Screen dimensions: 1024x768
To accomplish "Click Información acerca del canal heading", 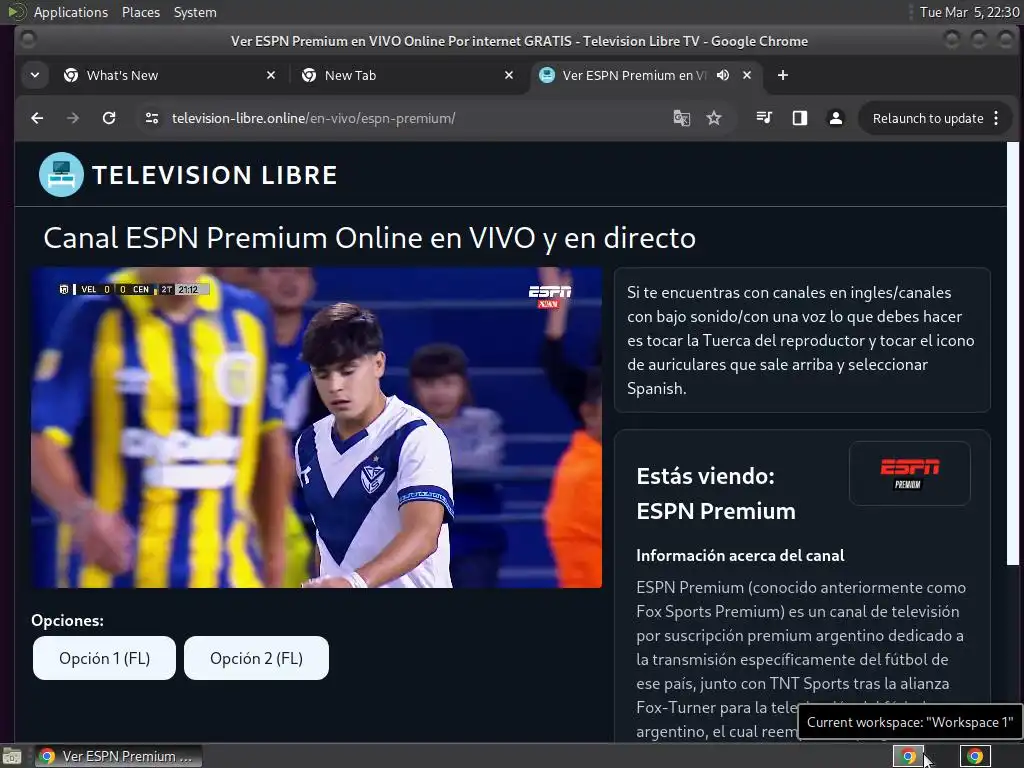I will 740,555.
